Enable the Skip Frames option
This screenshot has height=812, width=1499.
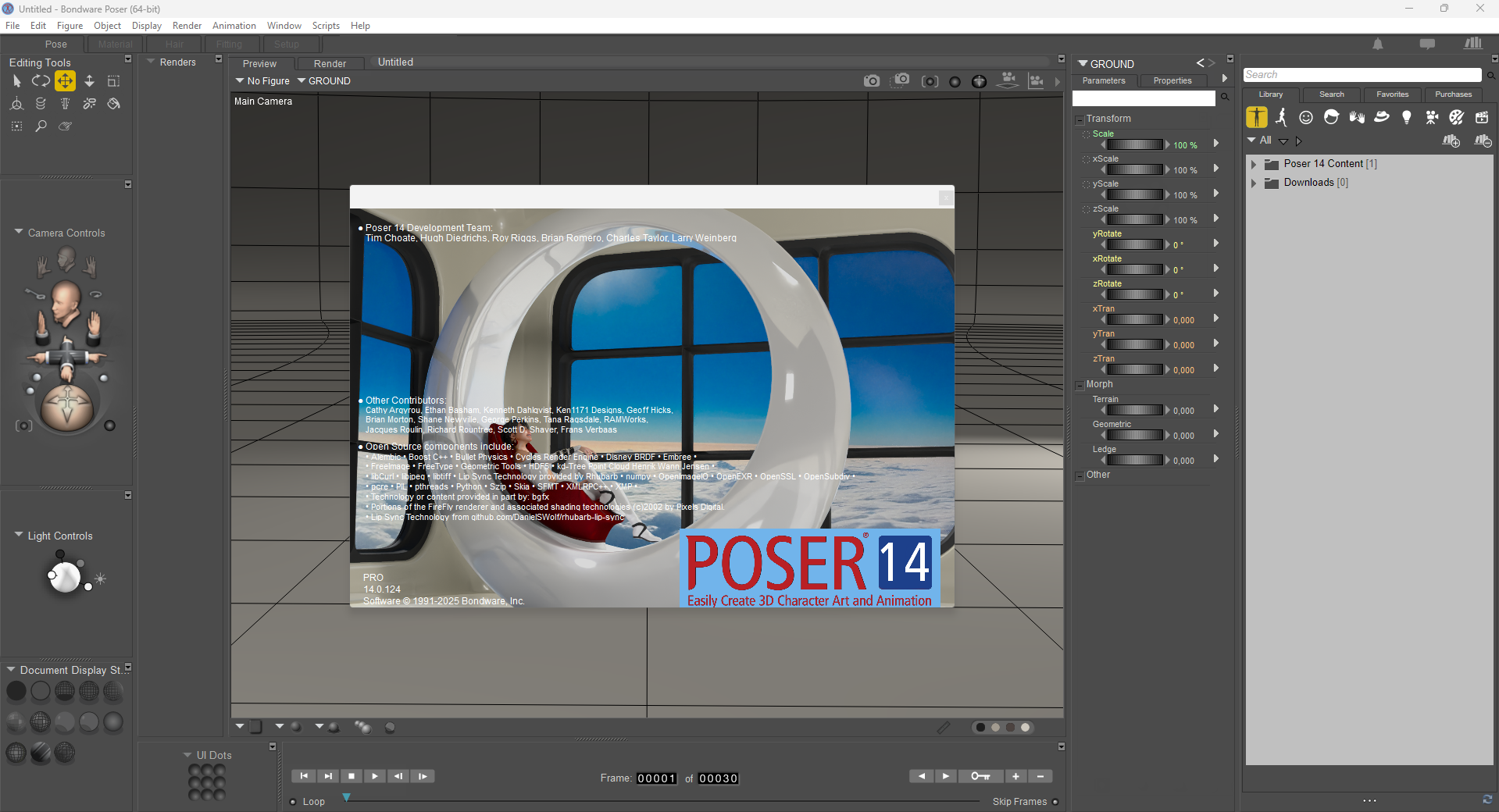click(x=1055, y=802)
